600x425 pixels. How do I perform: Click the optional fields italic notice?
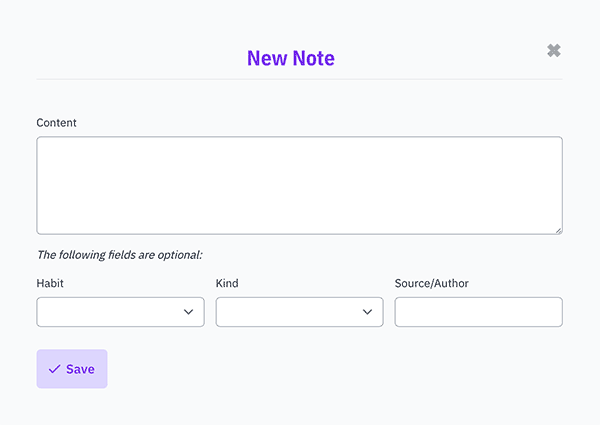pos(120,255)
